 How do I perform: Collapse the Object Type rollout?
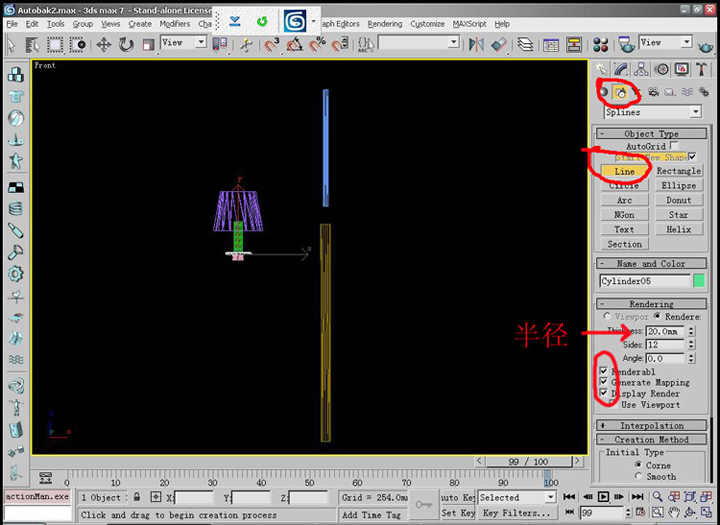click(651, 134)
